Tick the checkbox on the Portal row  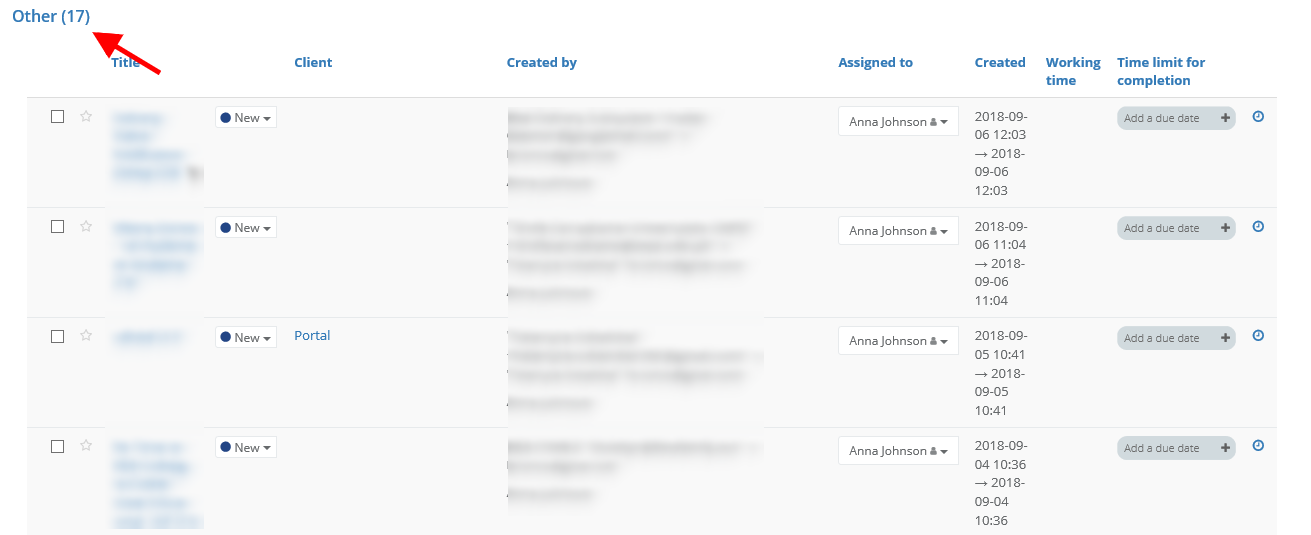click(x=58, y=337)
